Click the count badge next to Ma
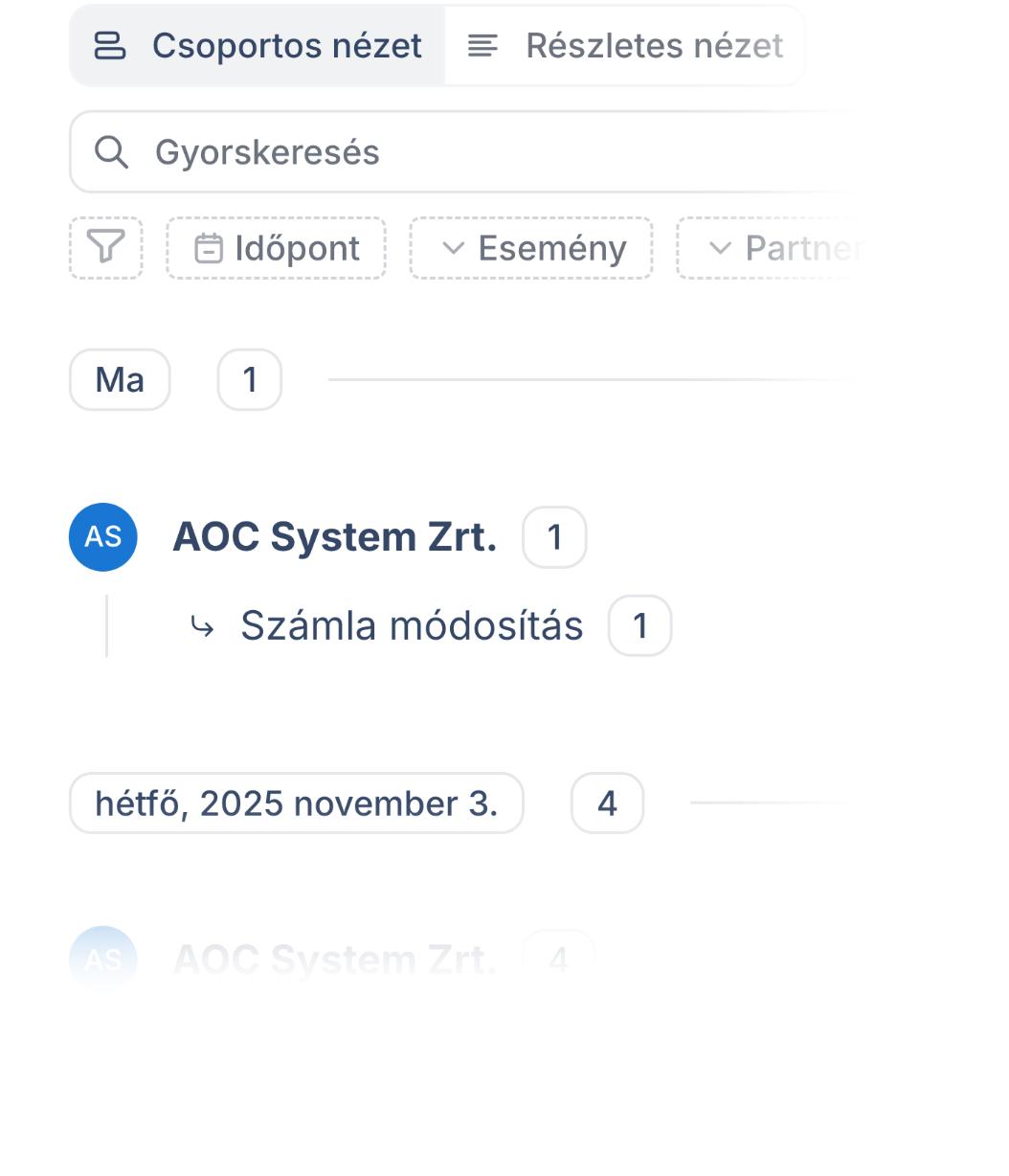This screenshot has width=1009, height=1176. tap(250, 380)
